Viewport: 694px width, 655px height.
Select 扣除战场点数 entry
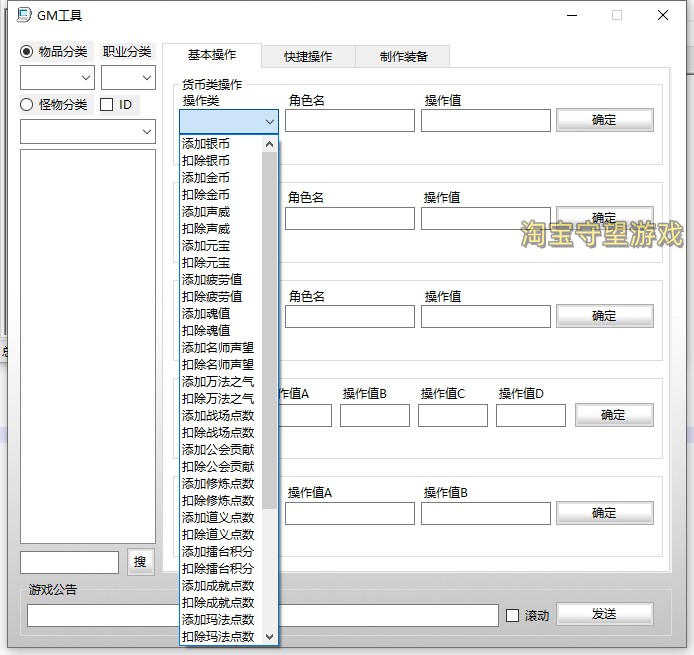click(x=221, y=432)
